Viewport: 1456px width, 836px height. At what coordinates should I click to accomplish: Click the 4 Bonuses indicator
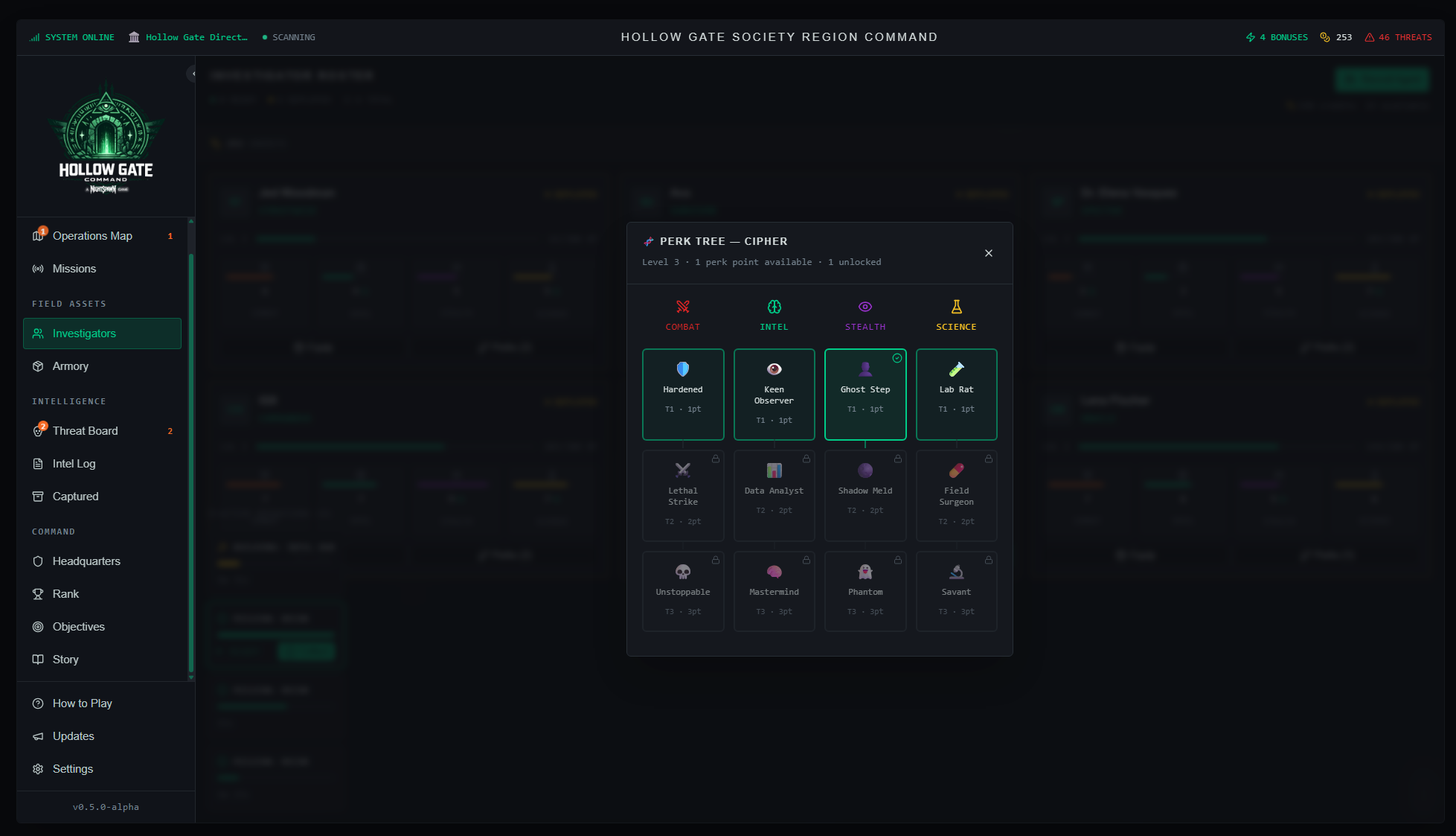click(1277, 37)
